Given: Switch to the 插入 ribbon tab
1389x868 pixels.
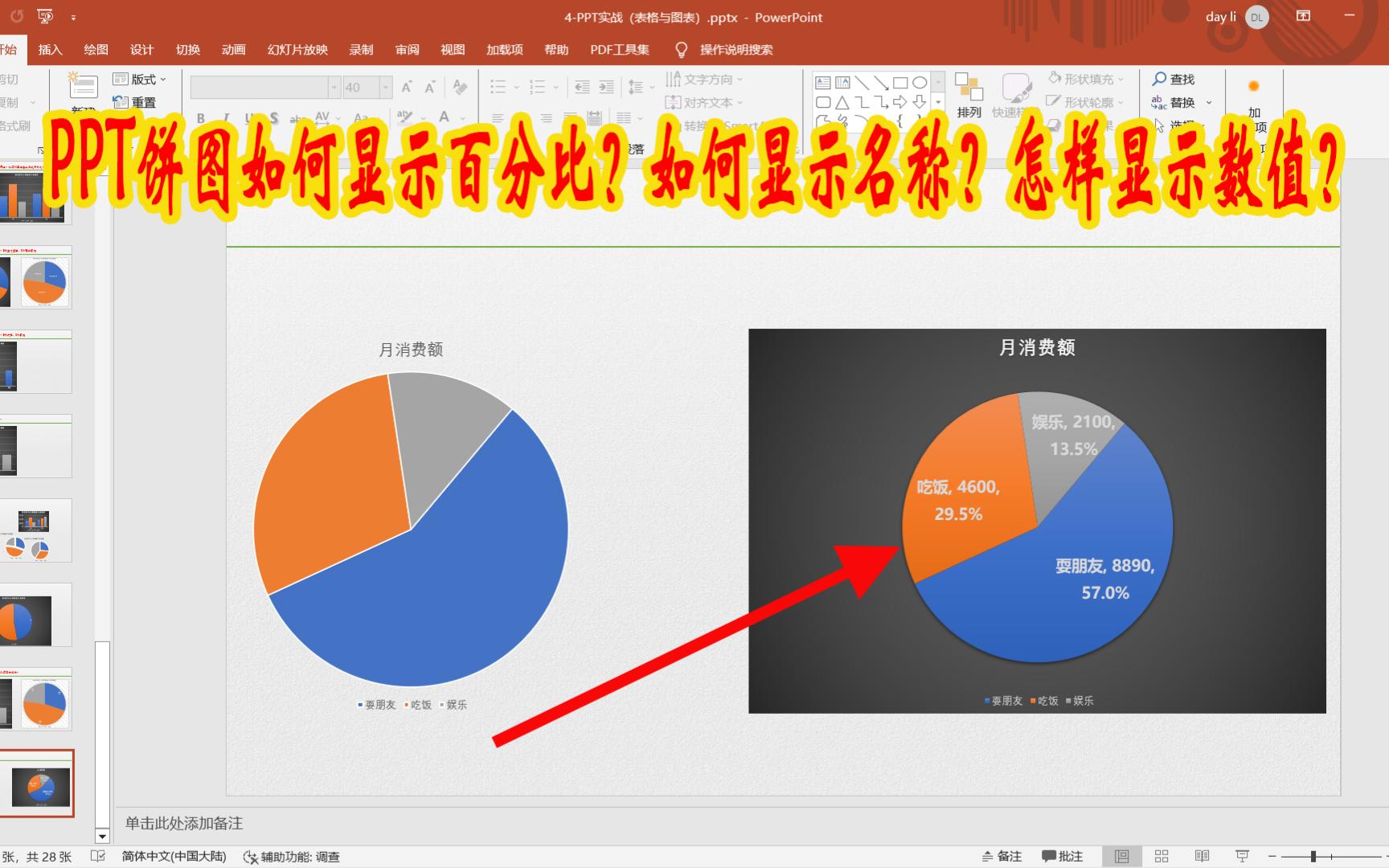Looking at the screenshot, I should [x=50, y=49].
